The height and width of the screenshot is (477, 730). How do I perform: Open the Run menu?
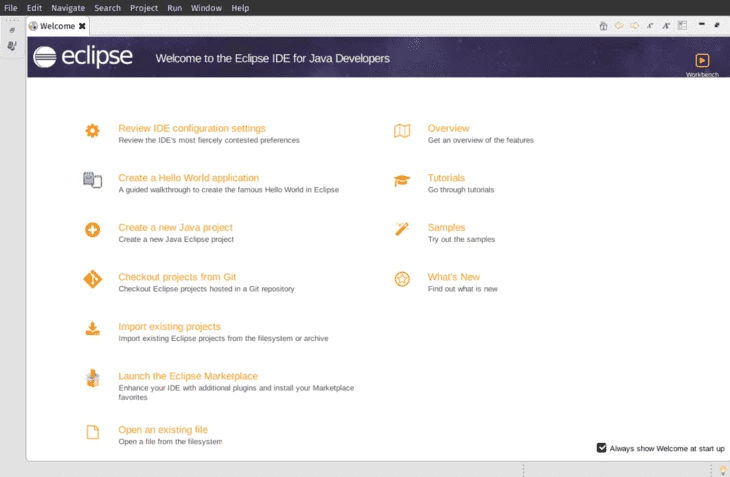pos(175,8)
